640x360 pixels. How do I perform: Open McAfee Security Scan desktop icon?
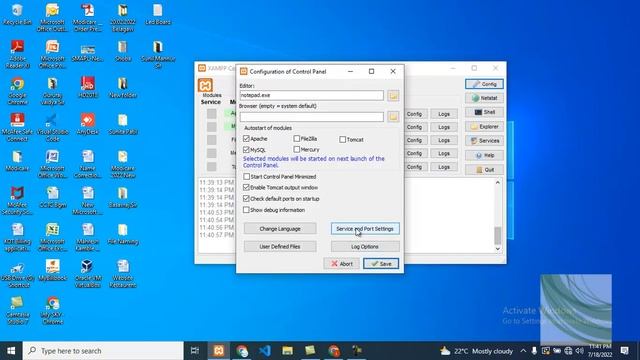pos(17,201)
